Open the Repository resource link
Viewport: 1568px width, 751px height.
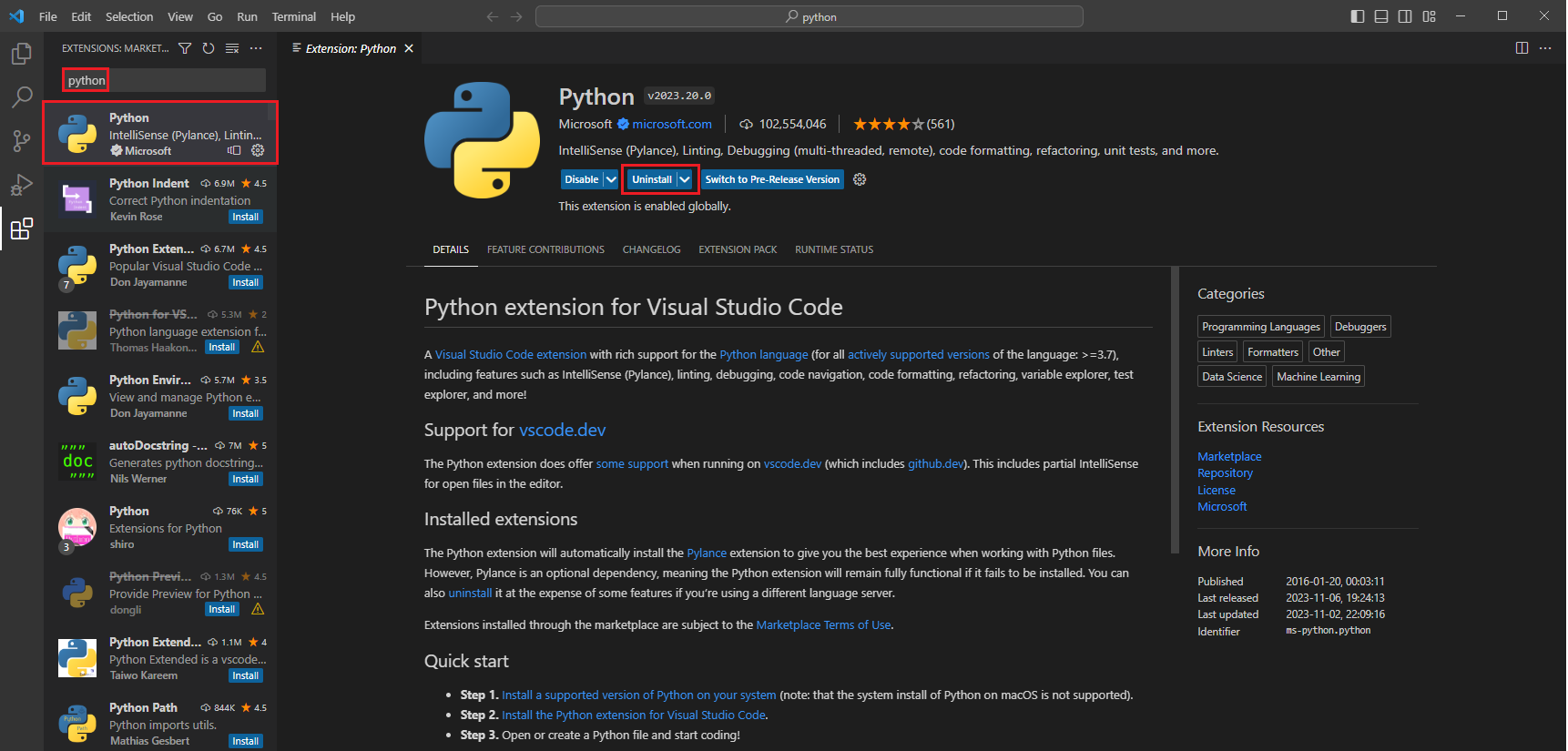tap(1225, 472)
